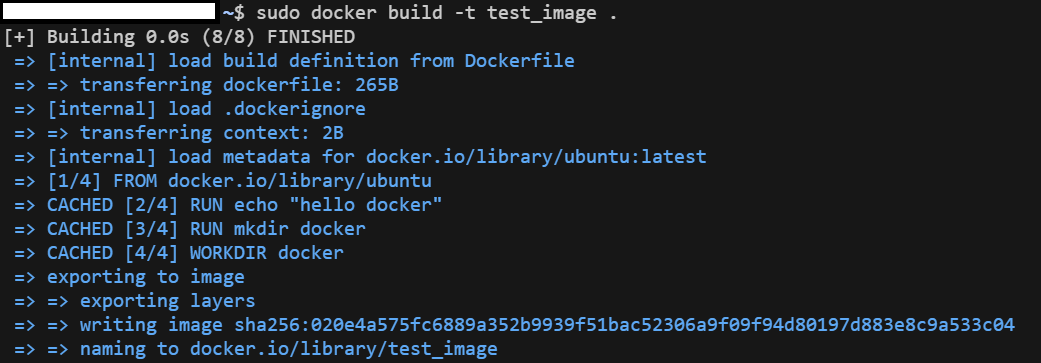1041x363 pixels.
Task: Click the CACHED [2/4] RUN echo line
Action: pyautogui.click(x=228, y=205)
